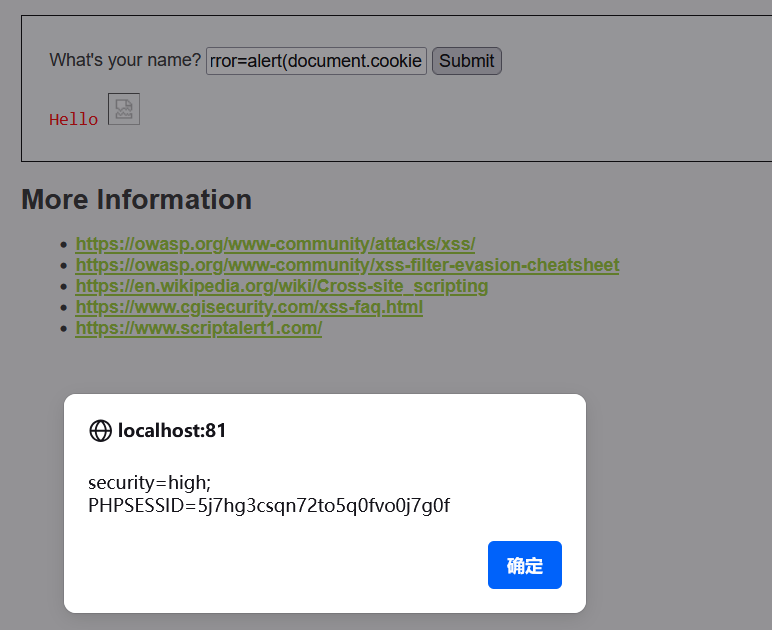
Task: Click the PHPSESSID cookie value text
Action: (x=269, y=505)
